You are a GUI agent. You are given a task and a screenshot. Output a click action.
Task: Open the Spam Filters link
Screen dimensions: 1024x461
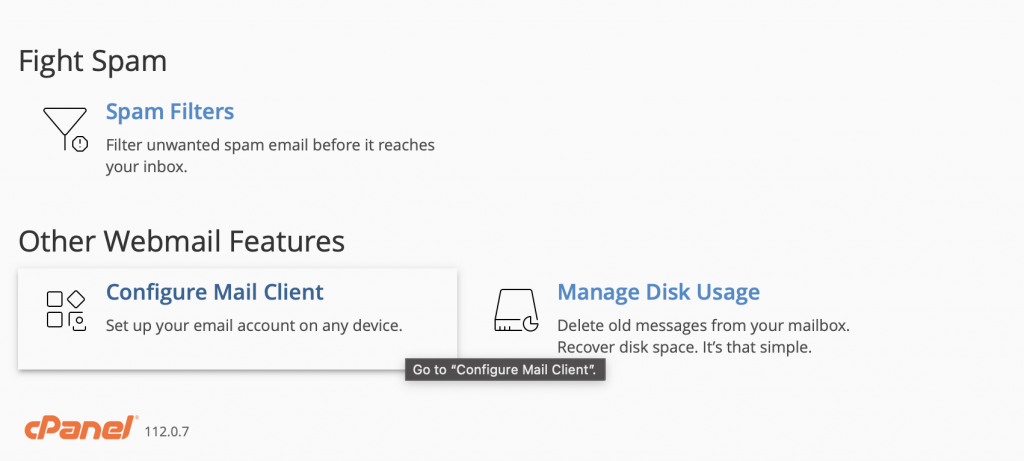tap(170, 111)
